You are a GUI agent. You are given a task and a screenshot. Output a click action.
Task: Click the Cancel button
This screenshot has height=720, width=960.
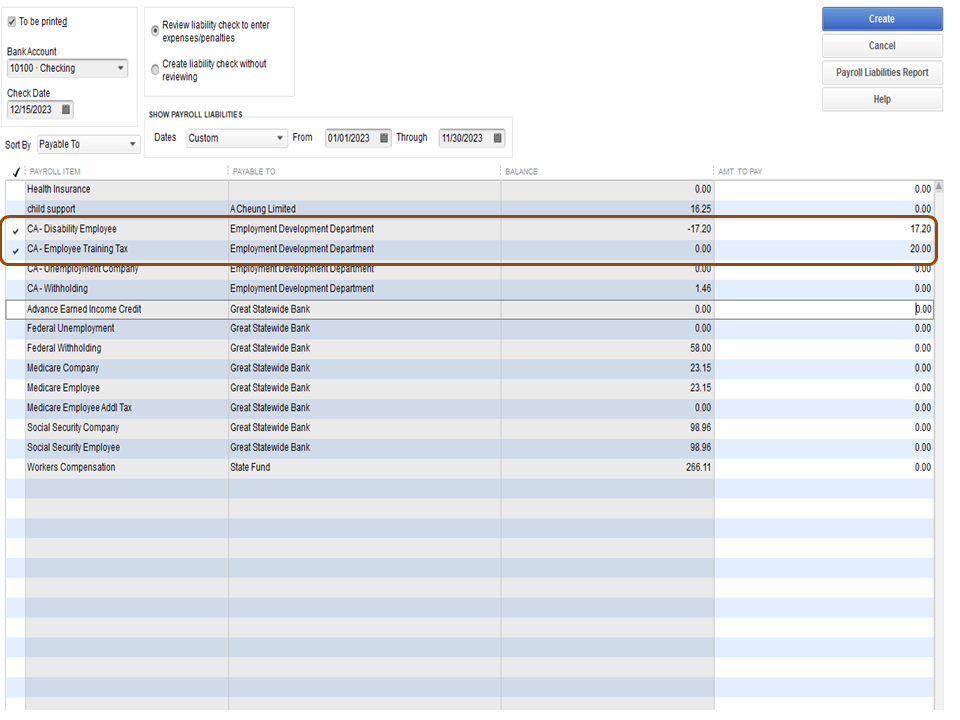(x=881, y=45)
